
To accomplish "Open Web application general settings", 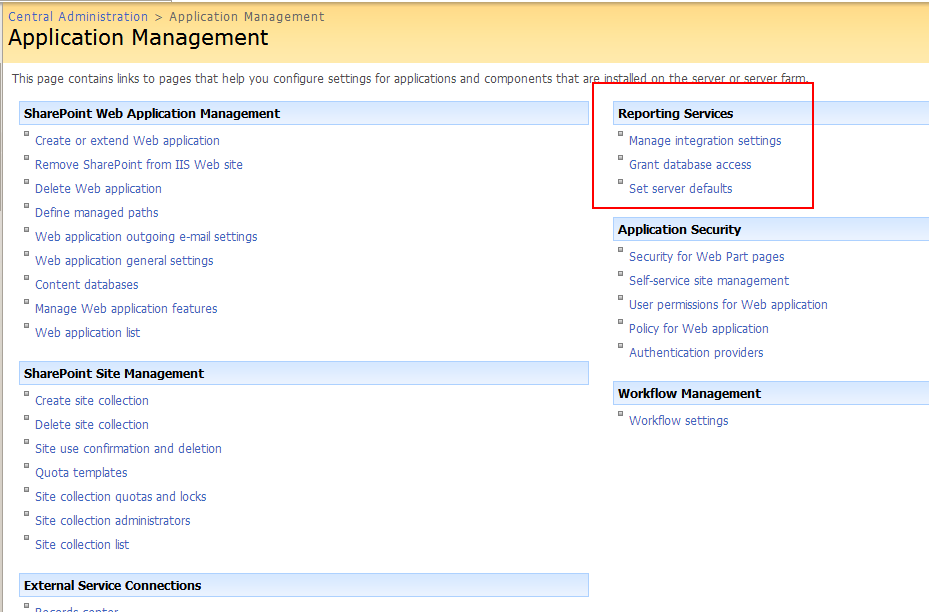I will 124,261.
